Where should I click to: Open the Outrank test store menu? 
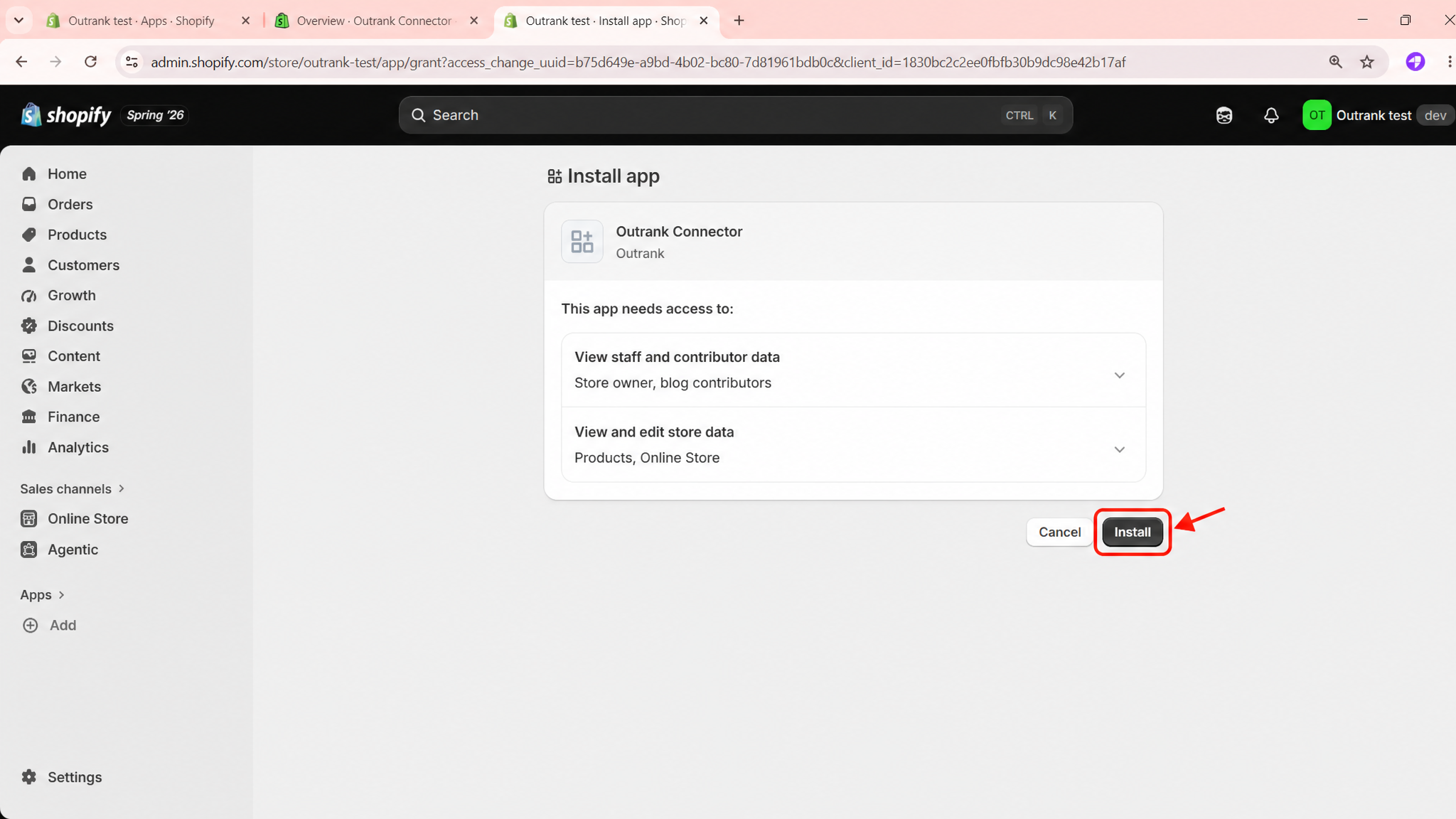pos(1378,115)
